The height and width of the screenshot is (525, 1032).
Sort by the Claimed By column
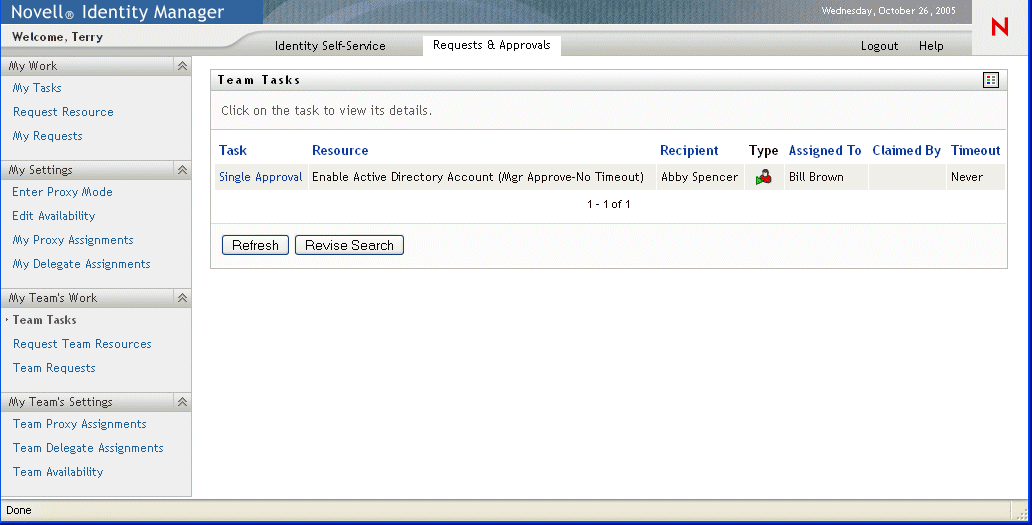[x=906, y=151]
